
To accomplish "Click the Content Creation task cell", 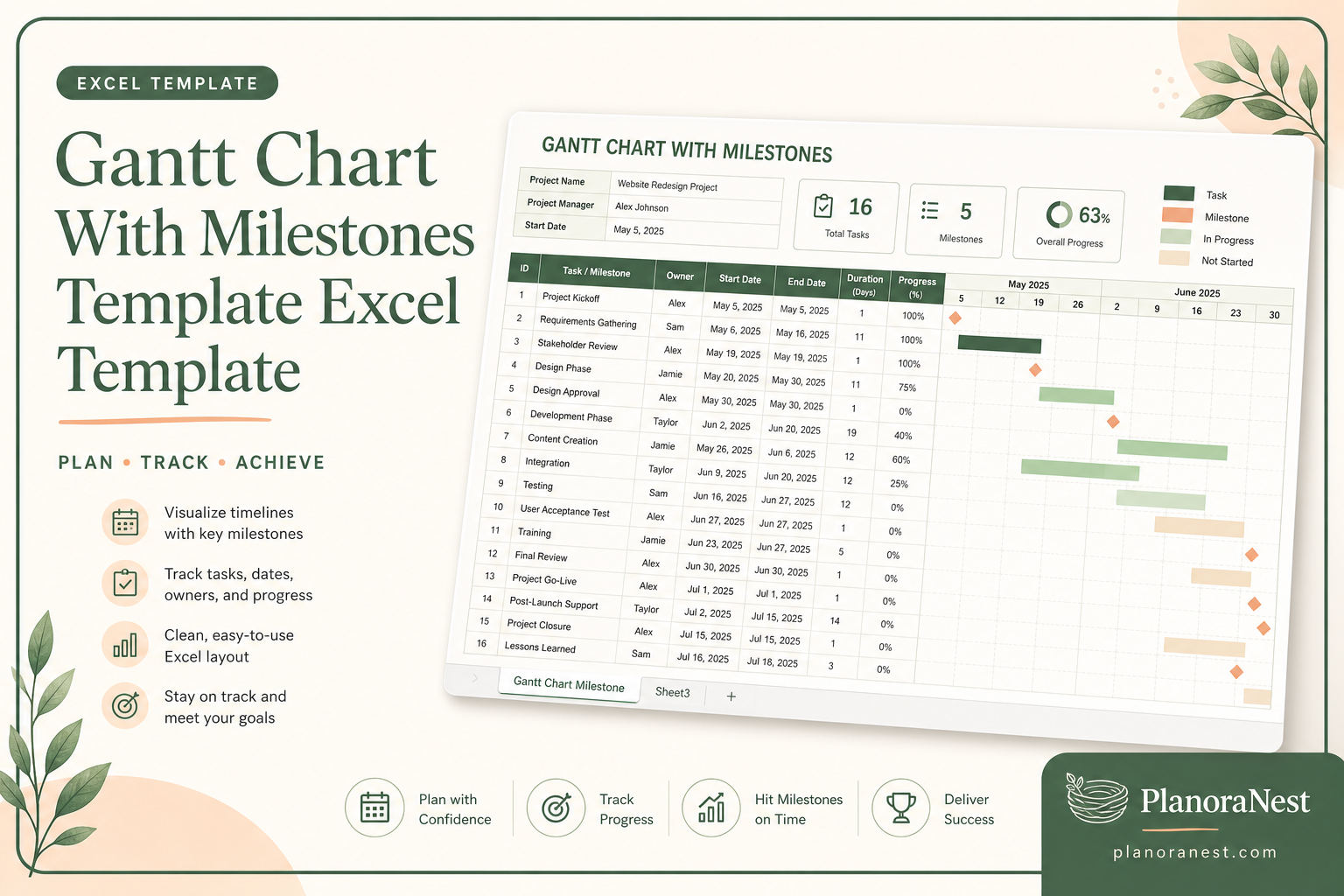I will click(x=578, y=440).
